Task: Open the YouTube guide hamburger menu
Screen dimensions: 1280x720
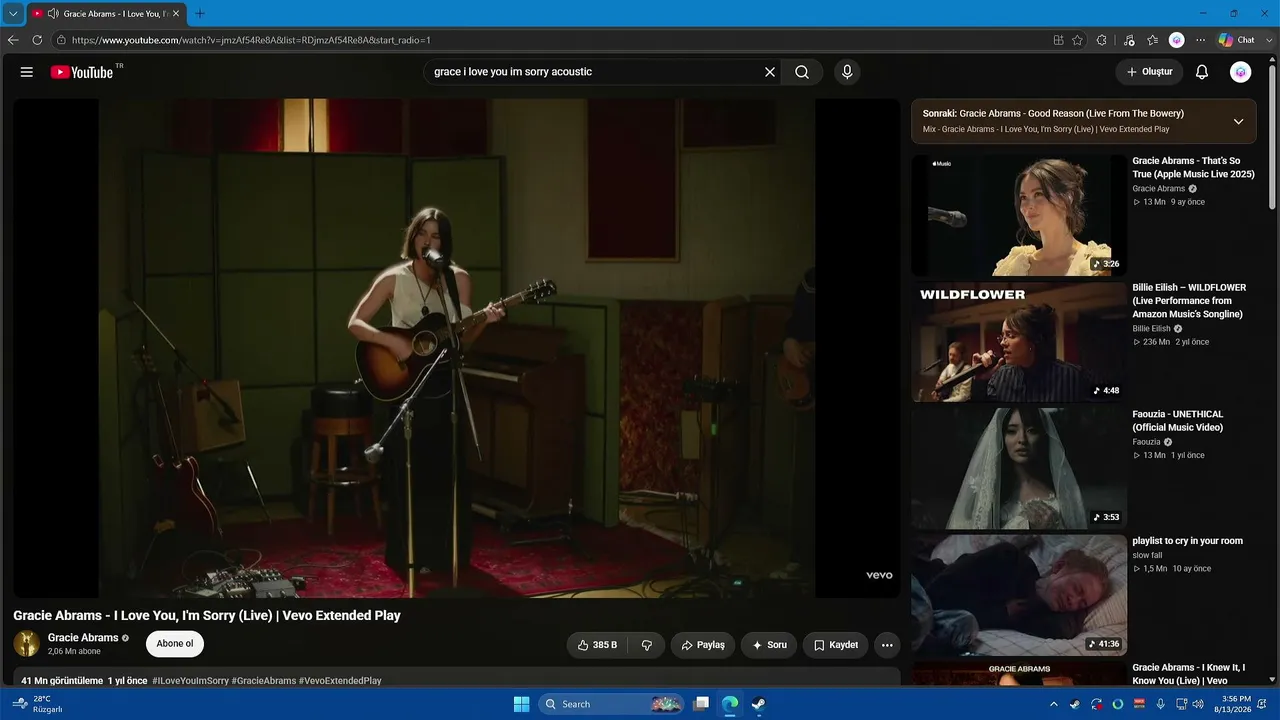Action: 27,72
